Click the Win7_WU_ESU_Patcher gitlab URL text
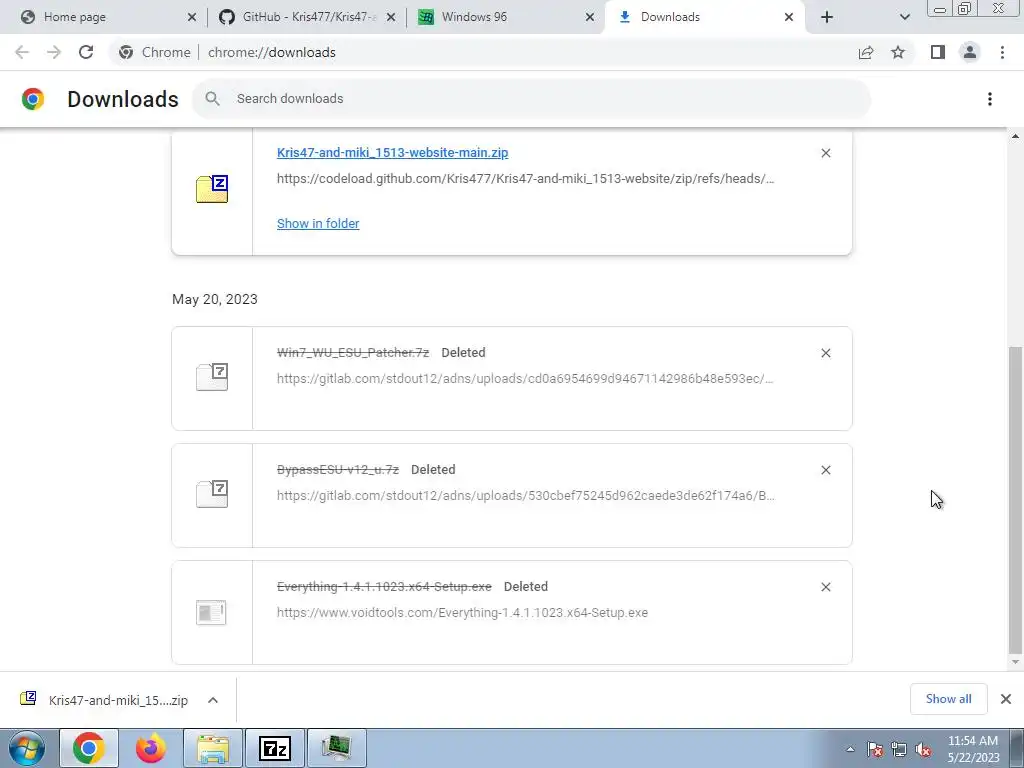1024x768 pixels. click(526, 379)
